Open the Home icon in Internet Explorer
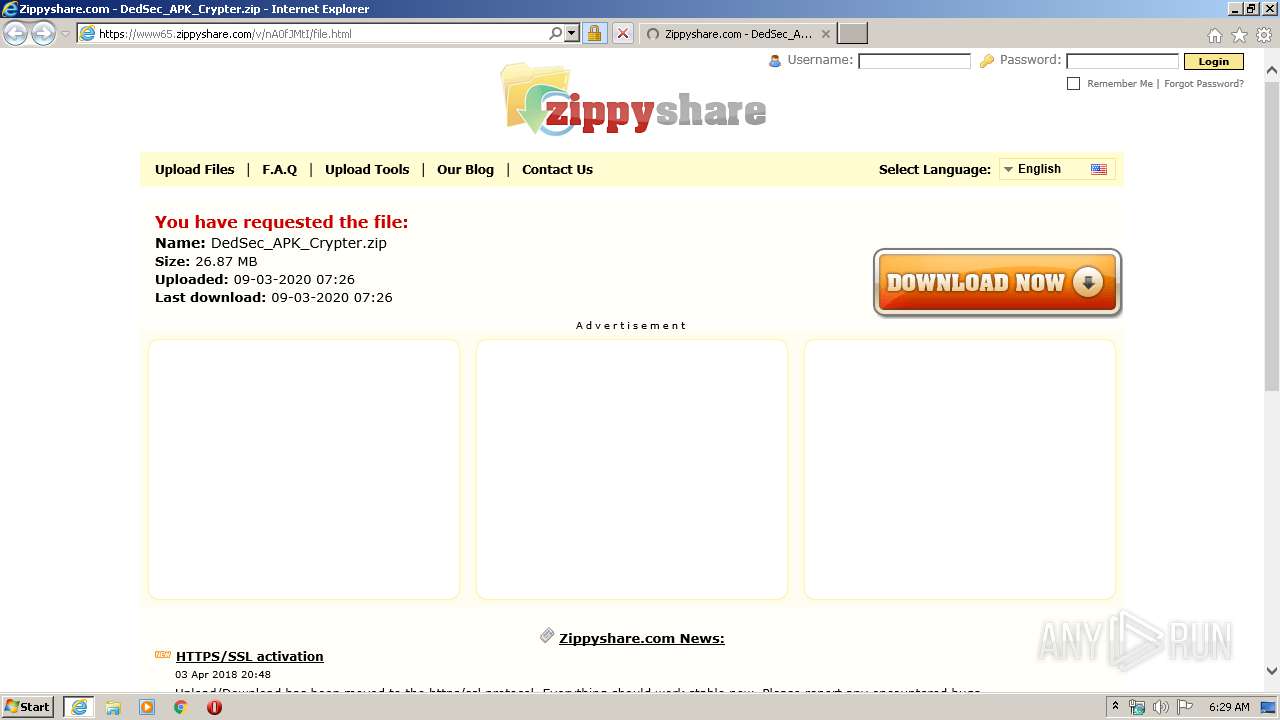Viewport: 1280px width, 720px height. pos(1214,34)
